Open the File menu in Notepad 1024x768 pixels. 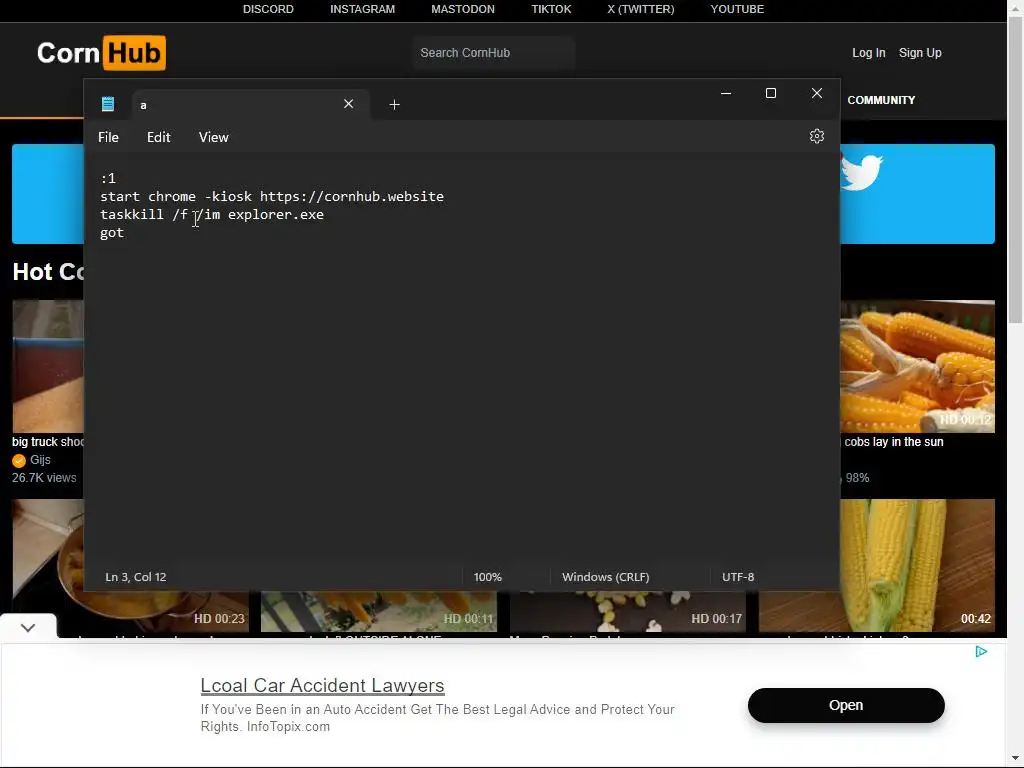point(108,137)
